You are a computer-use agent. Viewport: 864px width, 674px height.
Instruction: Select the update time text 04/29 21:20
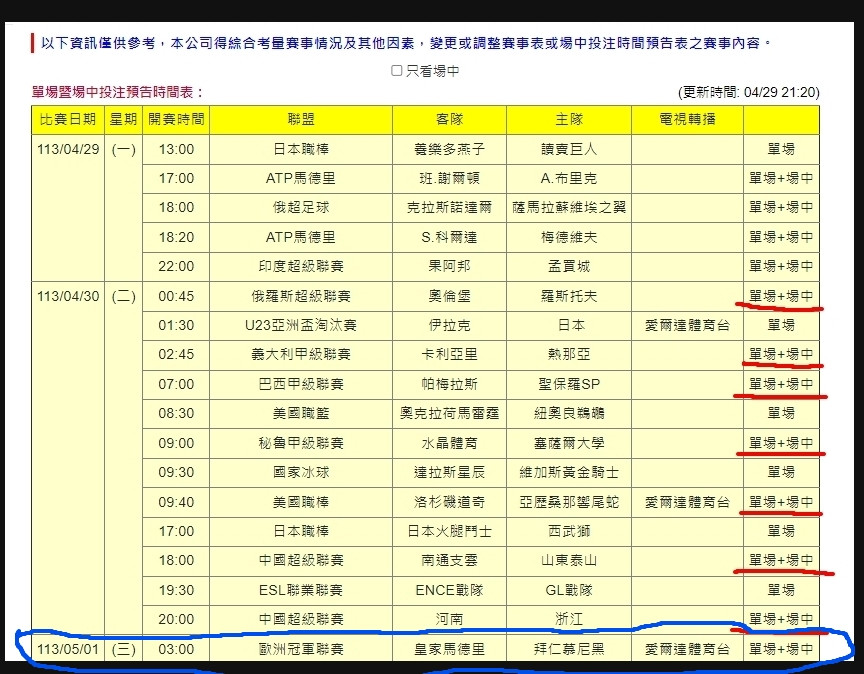pos(780,92)
